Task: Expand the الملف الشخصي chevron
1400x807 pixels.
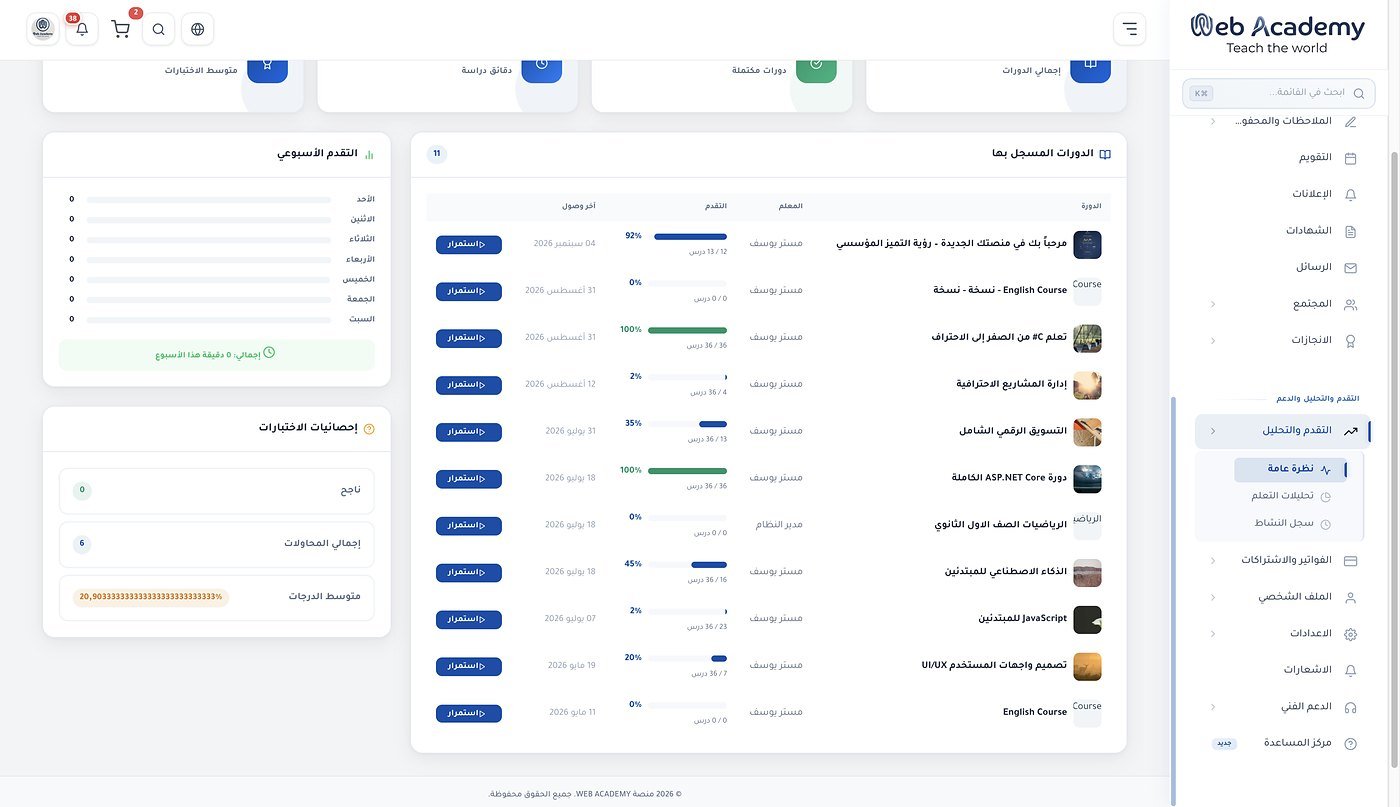Action: [x=1213, y=597]
